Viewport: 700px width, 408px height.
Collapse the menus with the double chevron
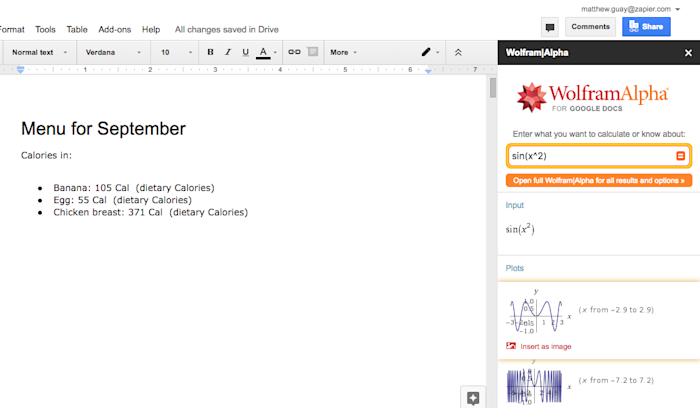(458, 52)
